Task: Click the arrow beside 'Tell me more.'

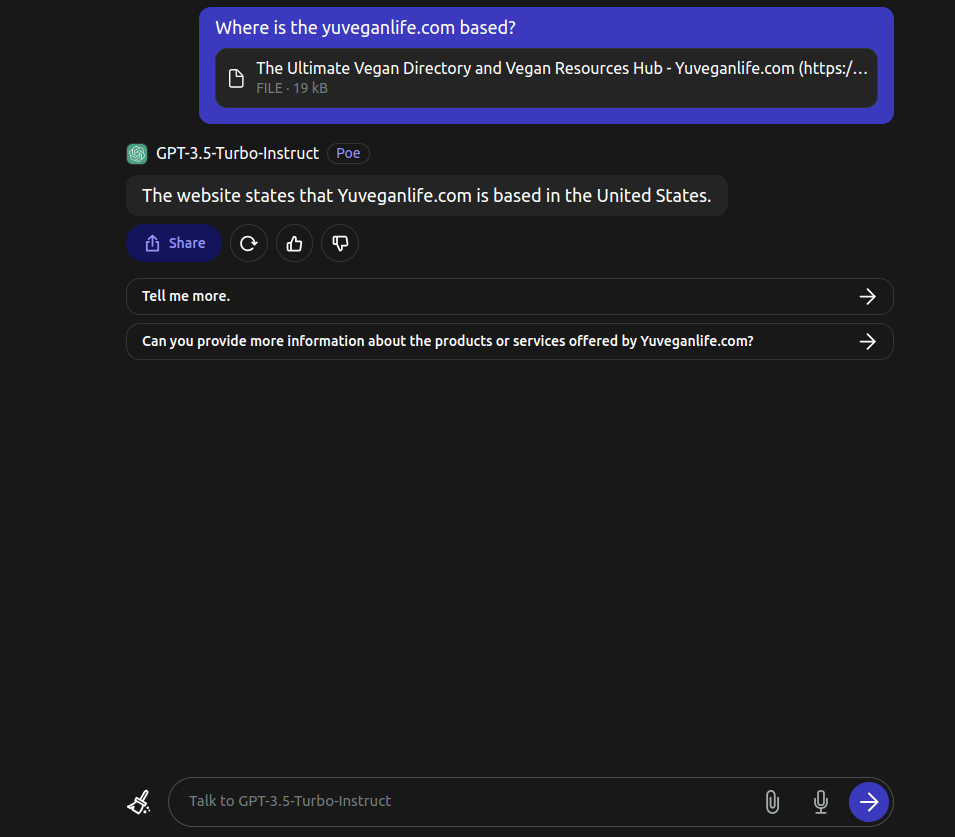Action: pos(867,297)
